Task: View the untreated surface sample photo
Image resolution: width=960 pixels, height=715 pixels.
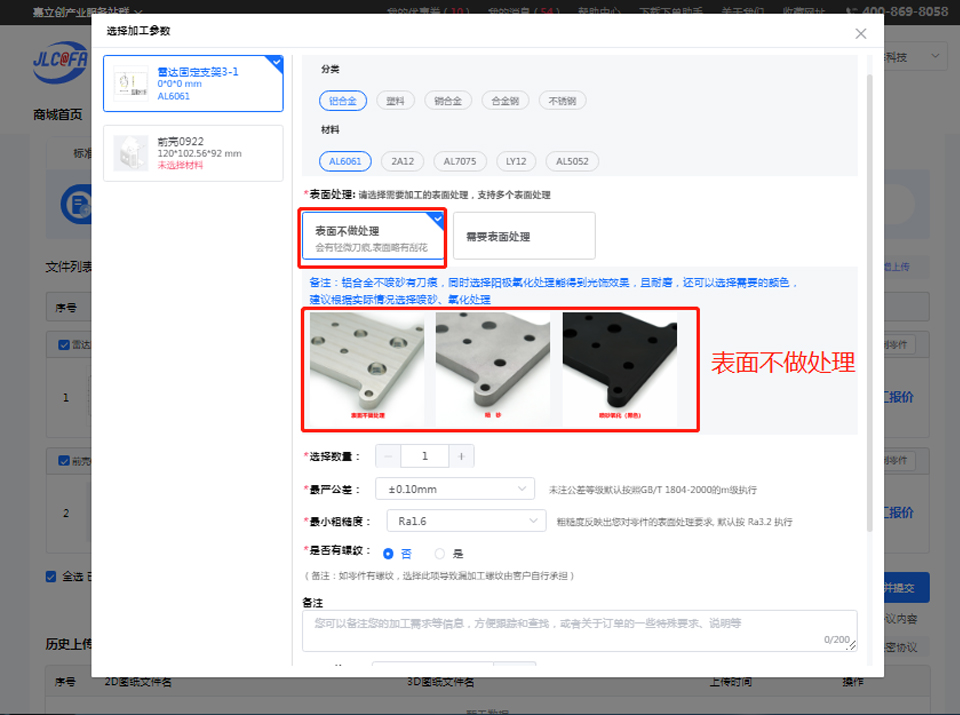Action: (x=367, y=367)
